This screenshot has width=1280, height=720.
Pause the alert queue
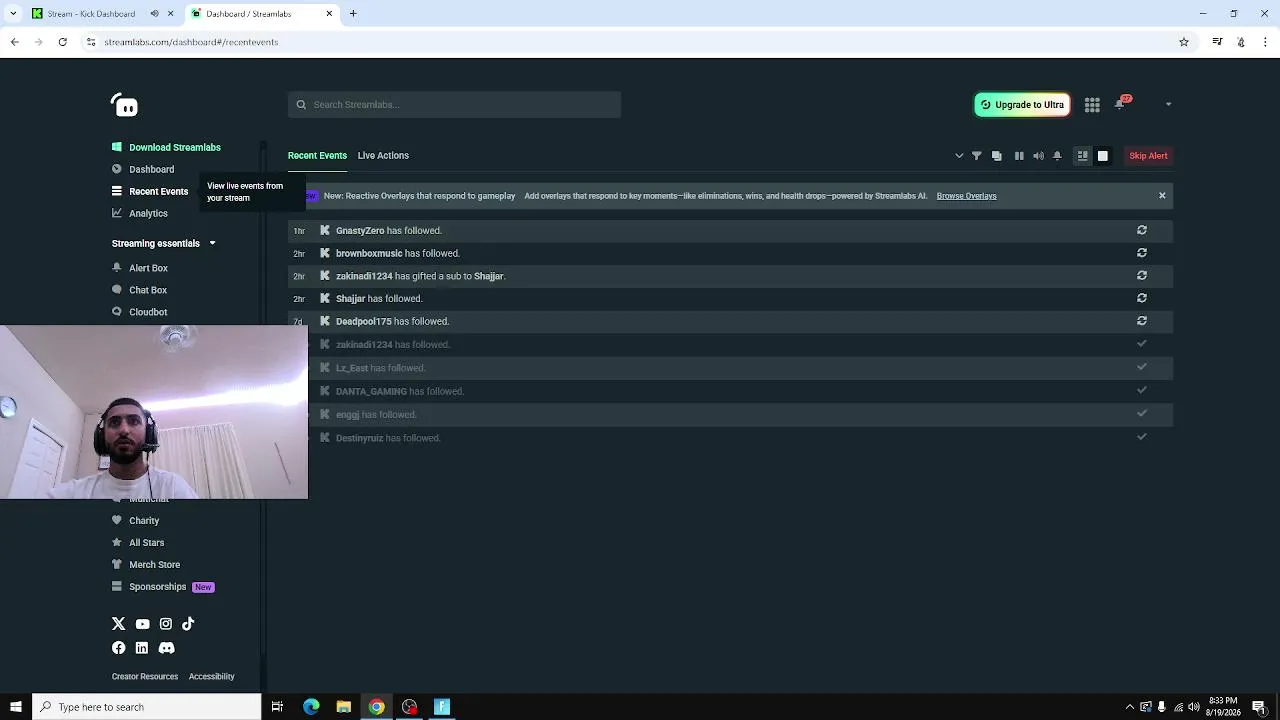pyautogui.click(x=1019, y=156)
